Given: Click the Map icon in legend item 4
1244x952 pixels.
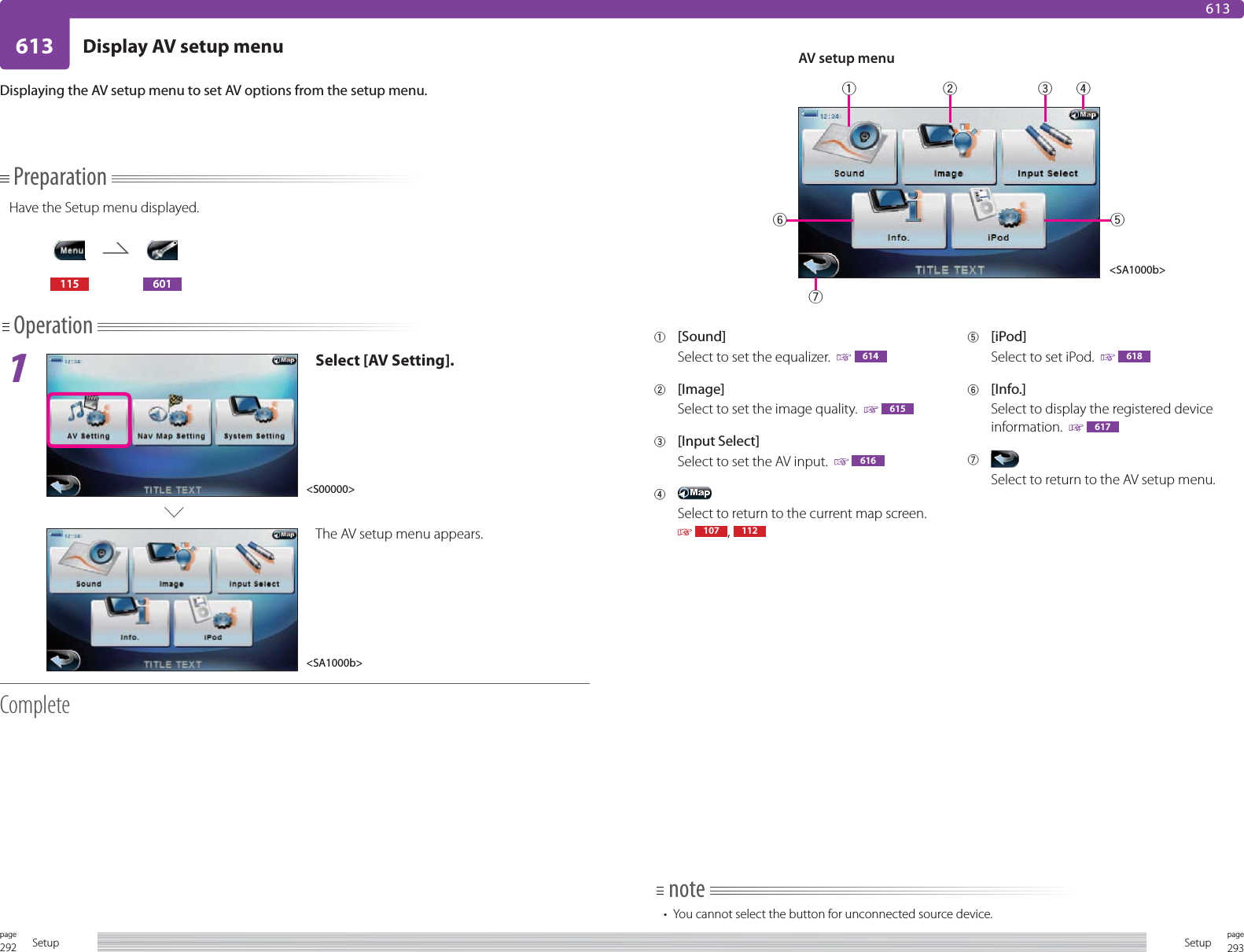Looking at the screenshot, I should (694, 493).
